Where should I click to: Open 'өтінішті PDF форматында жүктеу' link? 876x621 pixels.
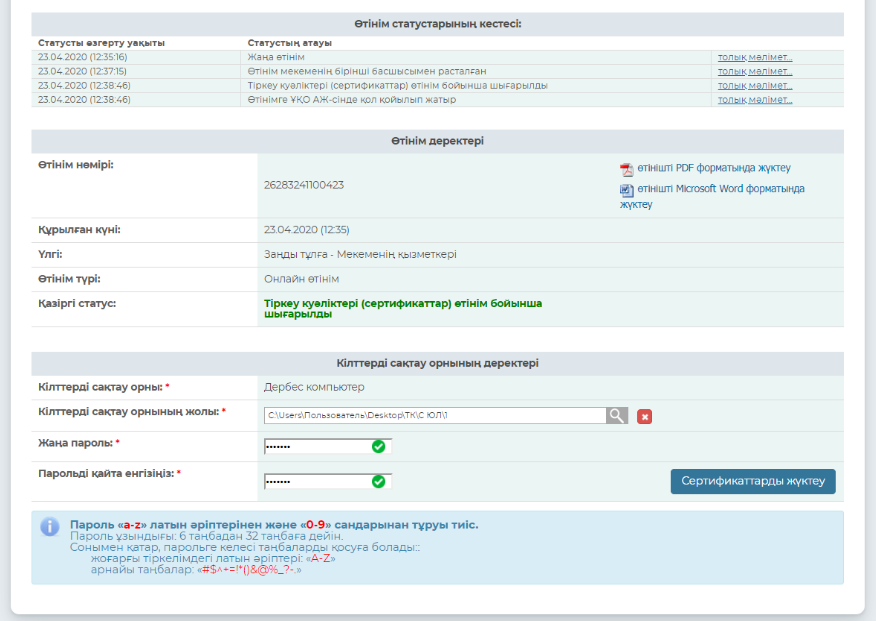click(x=713, y=168)
